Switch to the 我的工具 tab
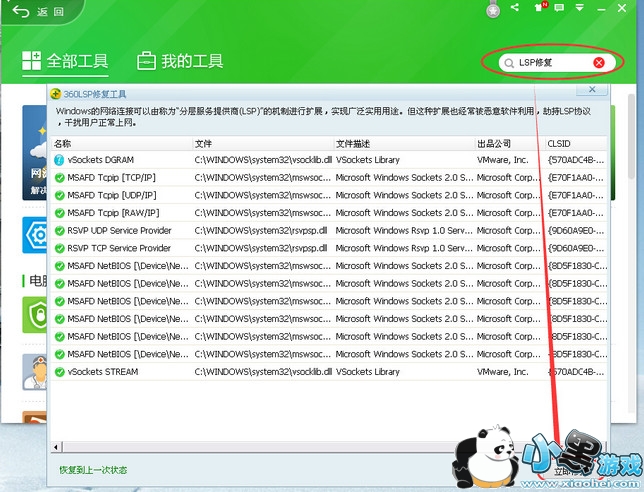 (180, 61)
